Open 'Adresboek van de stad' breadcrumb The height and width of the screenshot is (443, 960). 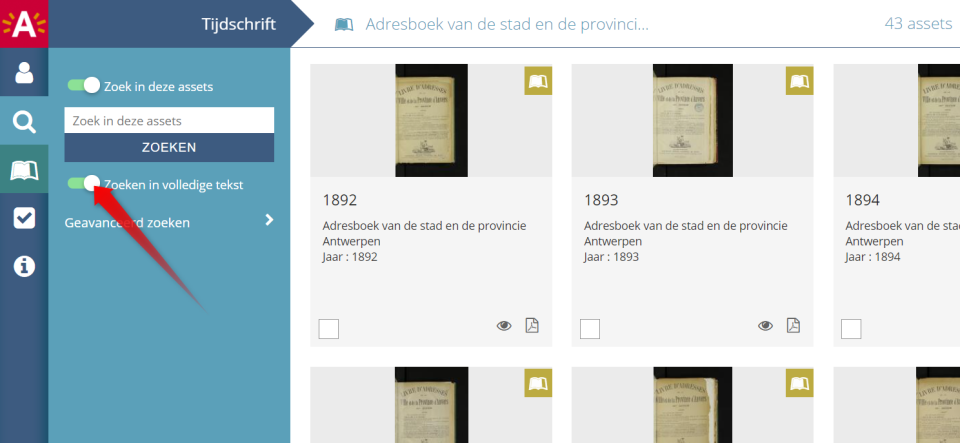click(x=506, y=24)
